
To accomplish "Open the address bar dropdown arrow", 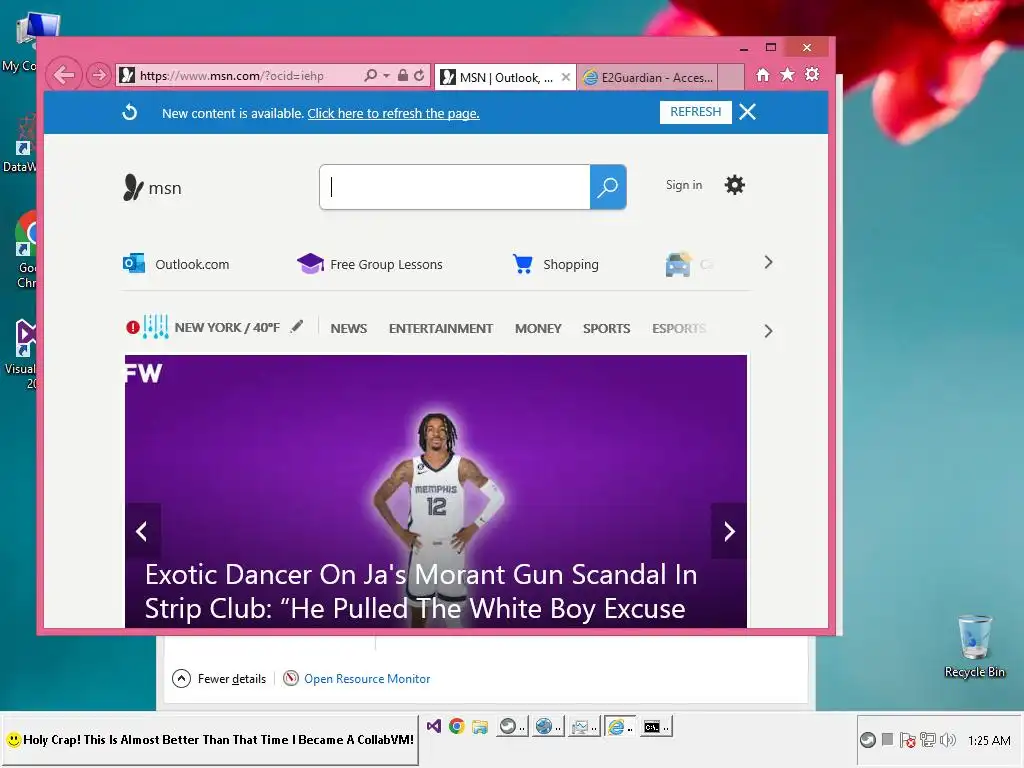I will click(387, 76).
